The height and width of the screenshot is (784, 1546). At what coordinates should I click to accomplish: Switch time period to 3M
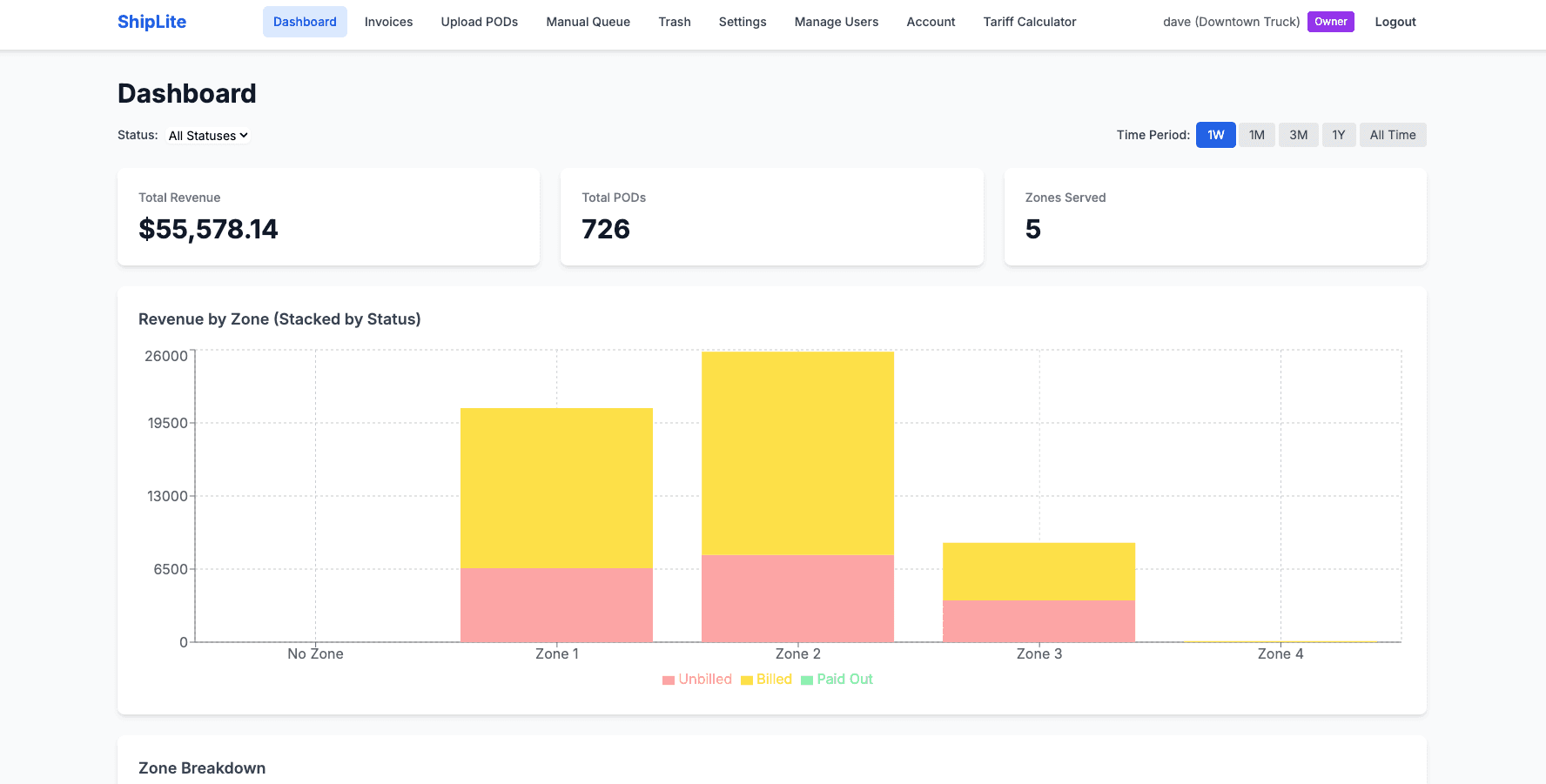pos(1298,135)
